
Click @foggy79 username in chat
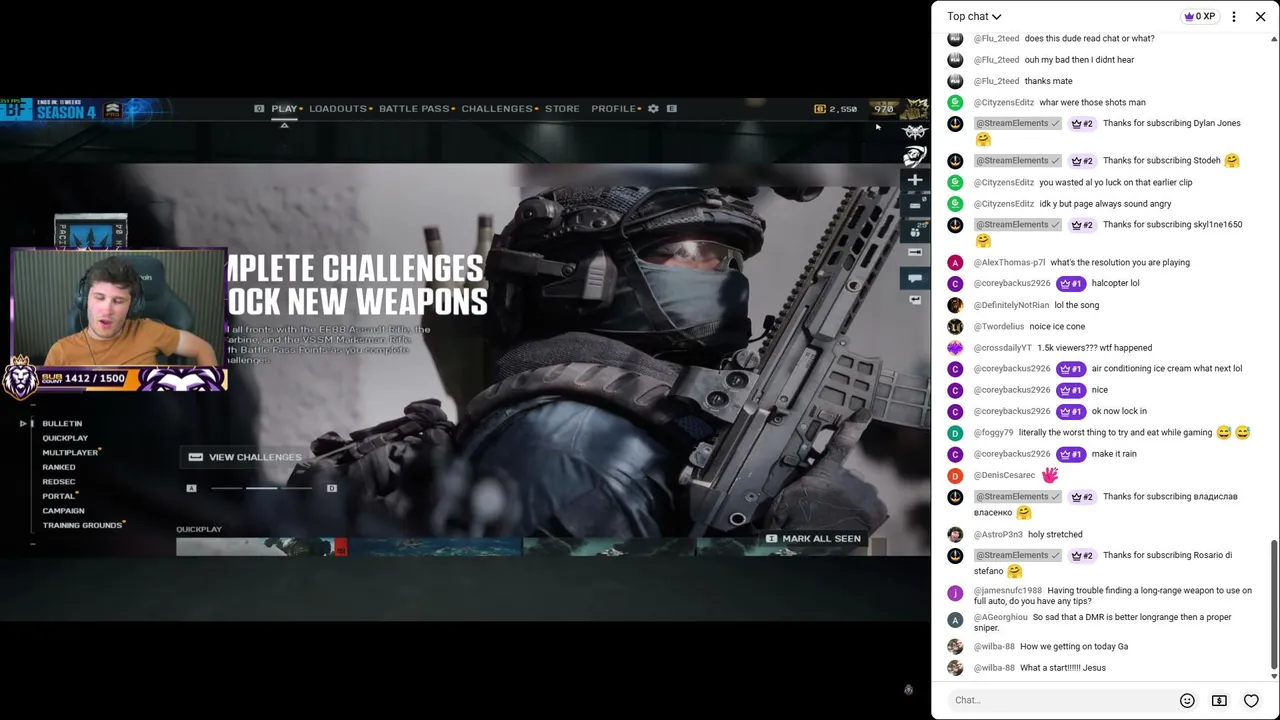993,433
